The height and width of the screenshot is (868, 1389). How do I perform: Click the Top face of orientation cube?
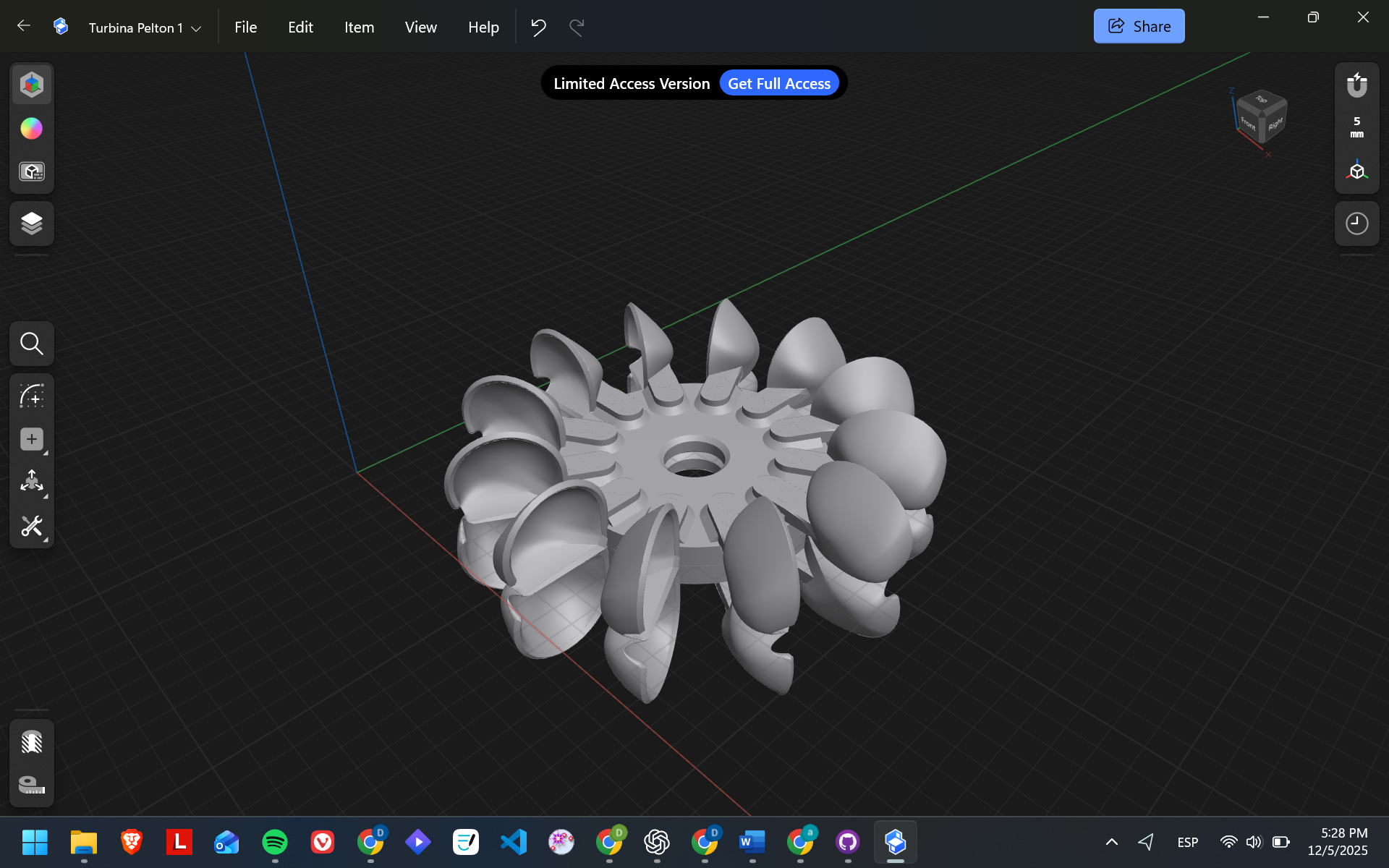(x=1262, y=99)
